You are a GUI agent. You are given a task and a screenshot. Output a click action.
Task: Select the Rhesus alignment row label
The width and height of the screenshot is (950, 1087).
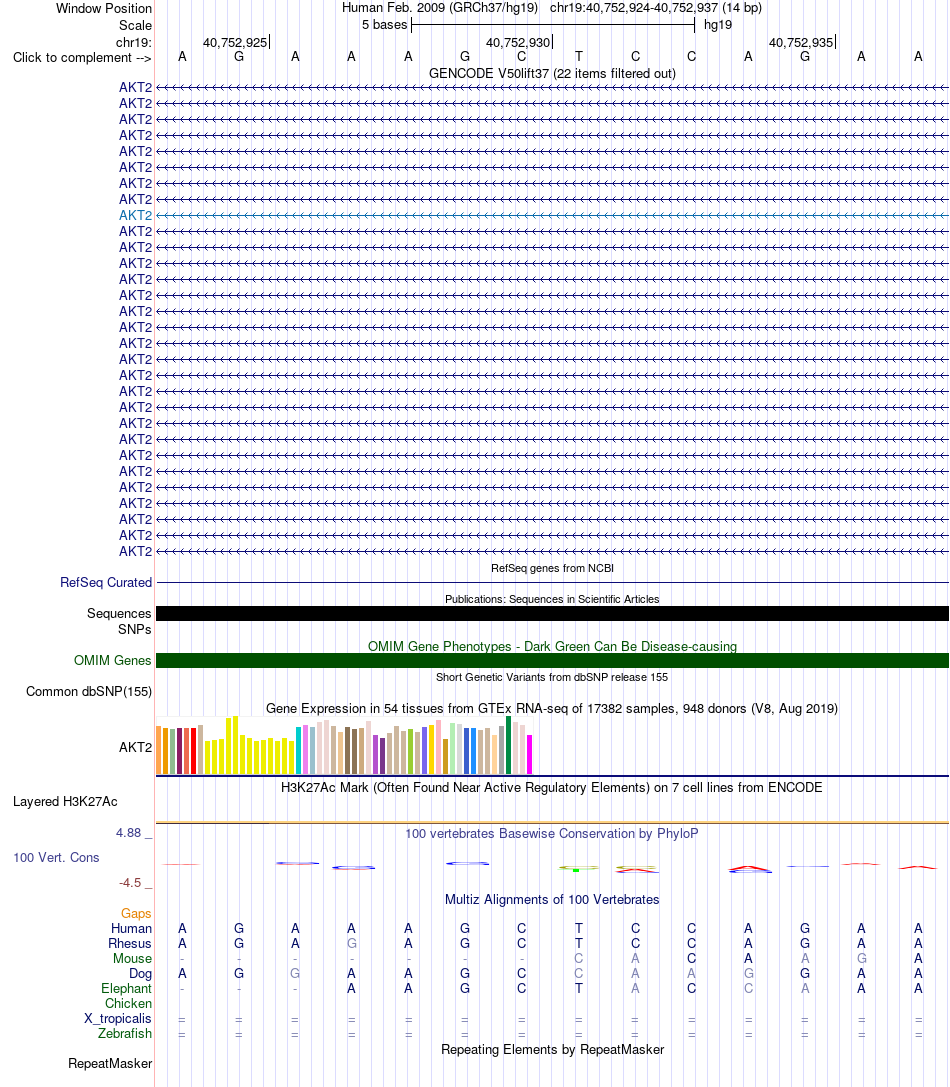[x=130, y=943]
